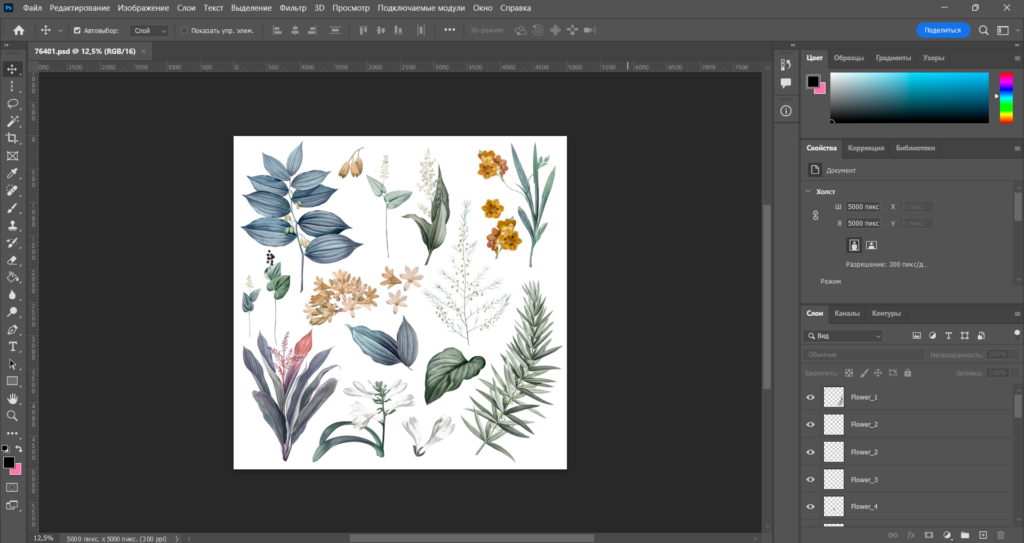
Task: Click the Home icon in options bar
Action: coord(18,30)
